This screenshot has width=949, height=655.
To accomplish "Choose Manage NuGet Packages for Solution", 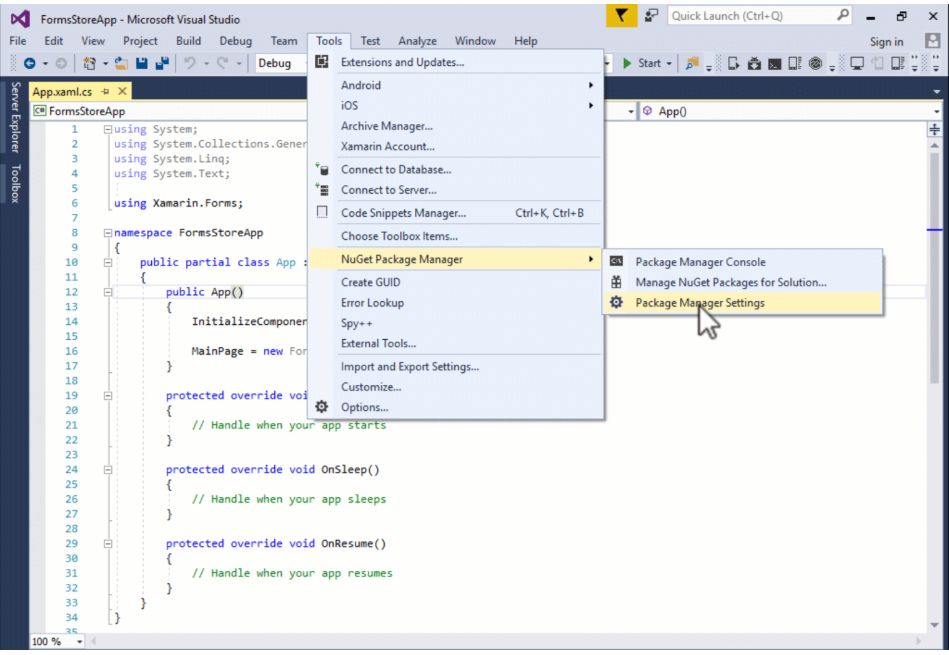I will pyautogui.click(x=743, y=282).
